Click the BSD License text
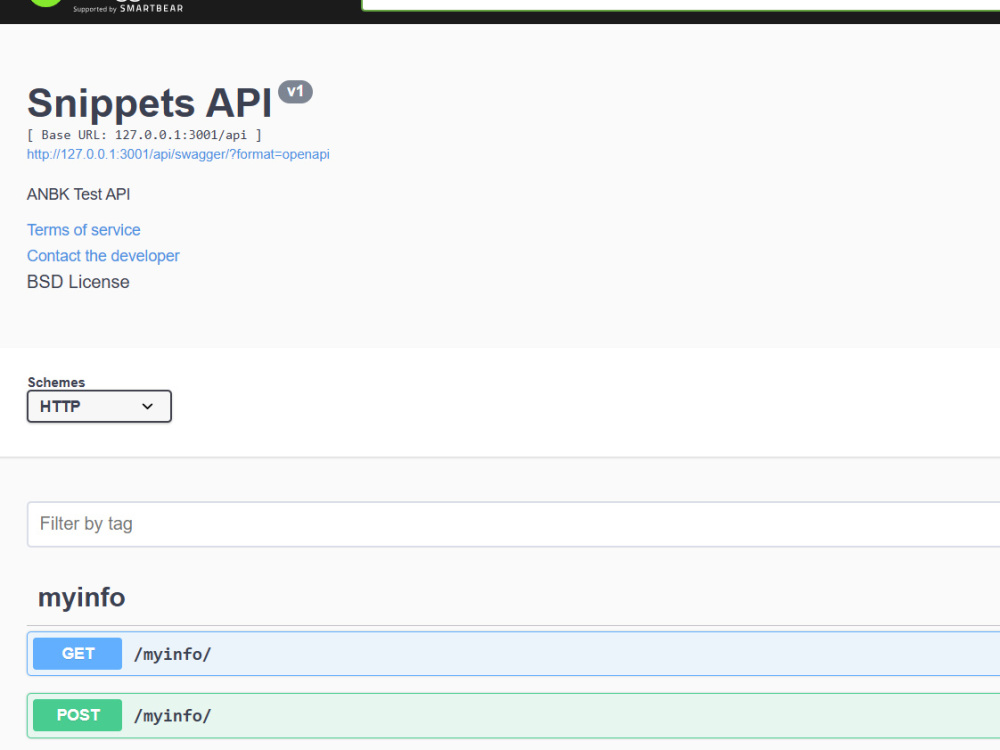 [78, 282]
